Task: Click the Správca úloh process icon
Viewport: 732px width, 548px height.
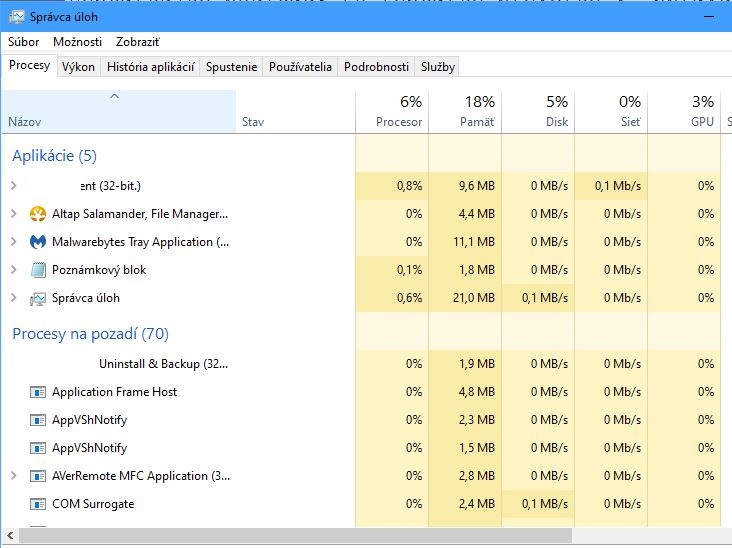Action: [x=38, y=298]
